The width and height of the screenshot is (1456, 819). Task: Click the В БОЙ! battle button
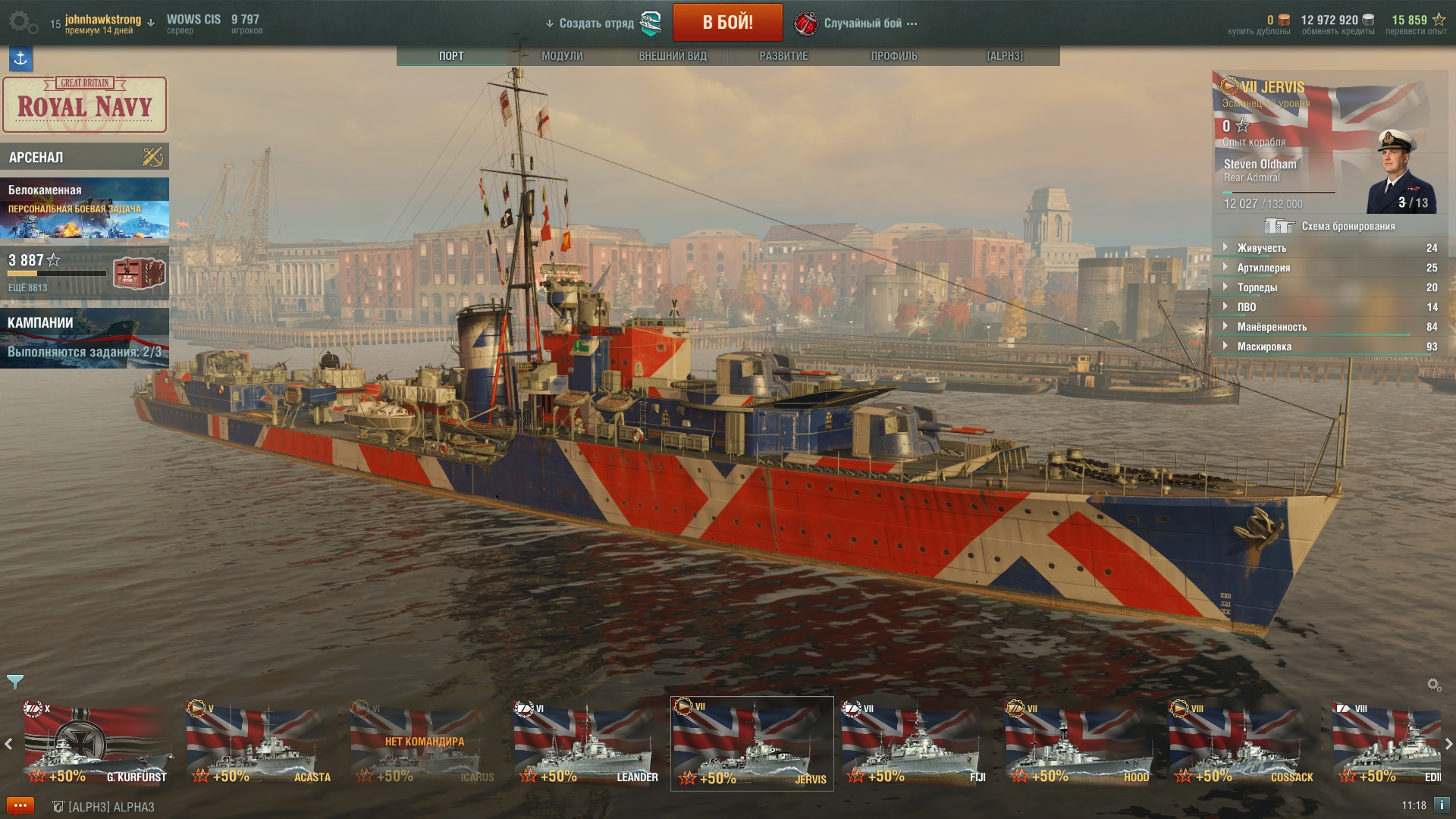(x=727, y=23)
